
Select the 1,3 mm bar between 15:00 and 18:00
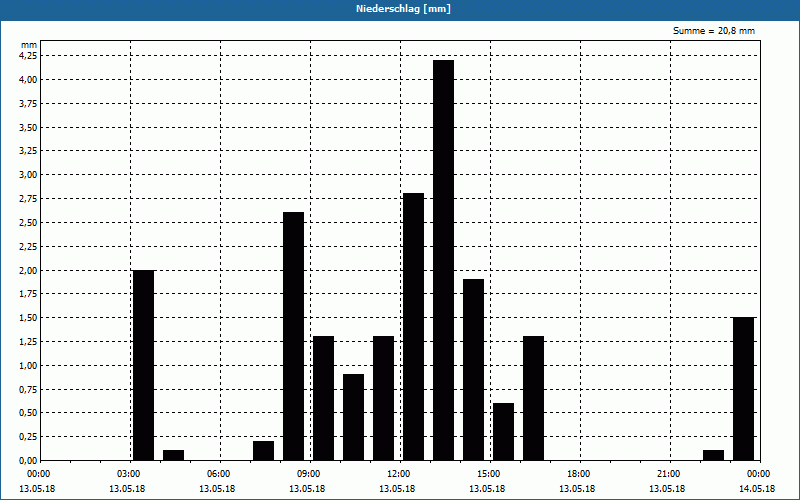(534, 398)
